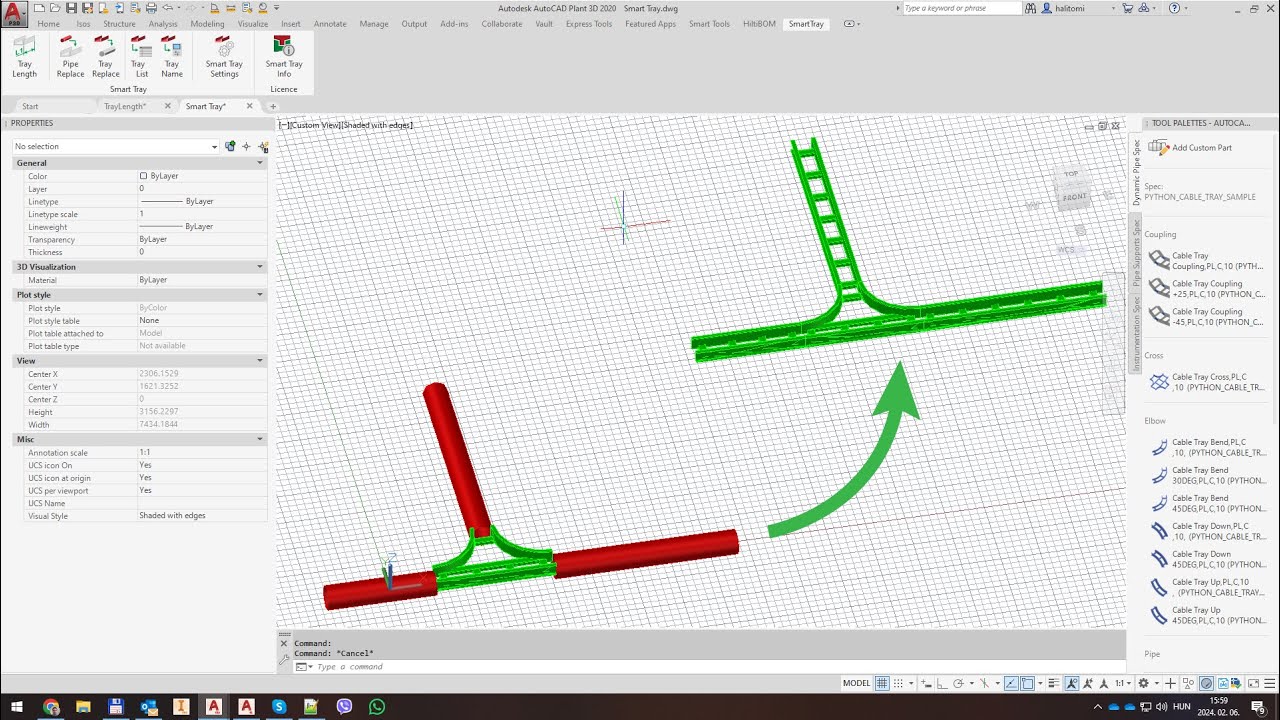Select Cable Tray Bend 30DEG part
This screenshot has width=1280, height=720.
click(x=1205, y=475)
